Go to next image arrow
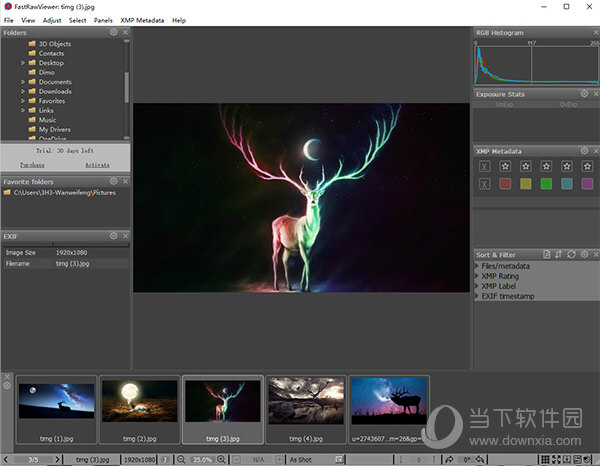This screenshot has height=466, width=600. click(x=57, y=459)
